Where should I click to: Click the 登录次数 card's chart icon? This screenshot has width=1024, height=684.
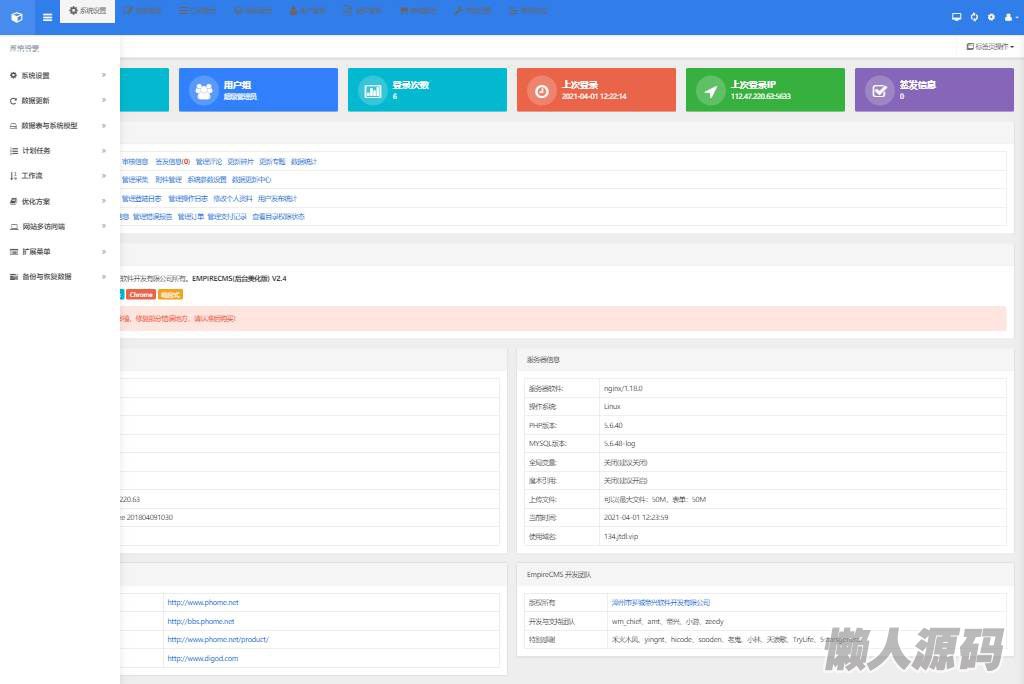[x=373, y=90]
